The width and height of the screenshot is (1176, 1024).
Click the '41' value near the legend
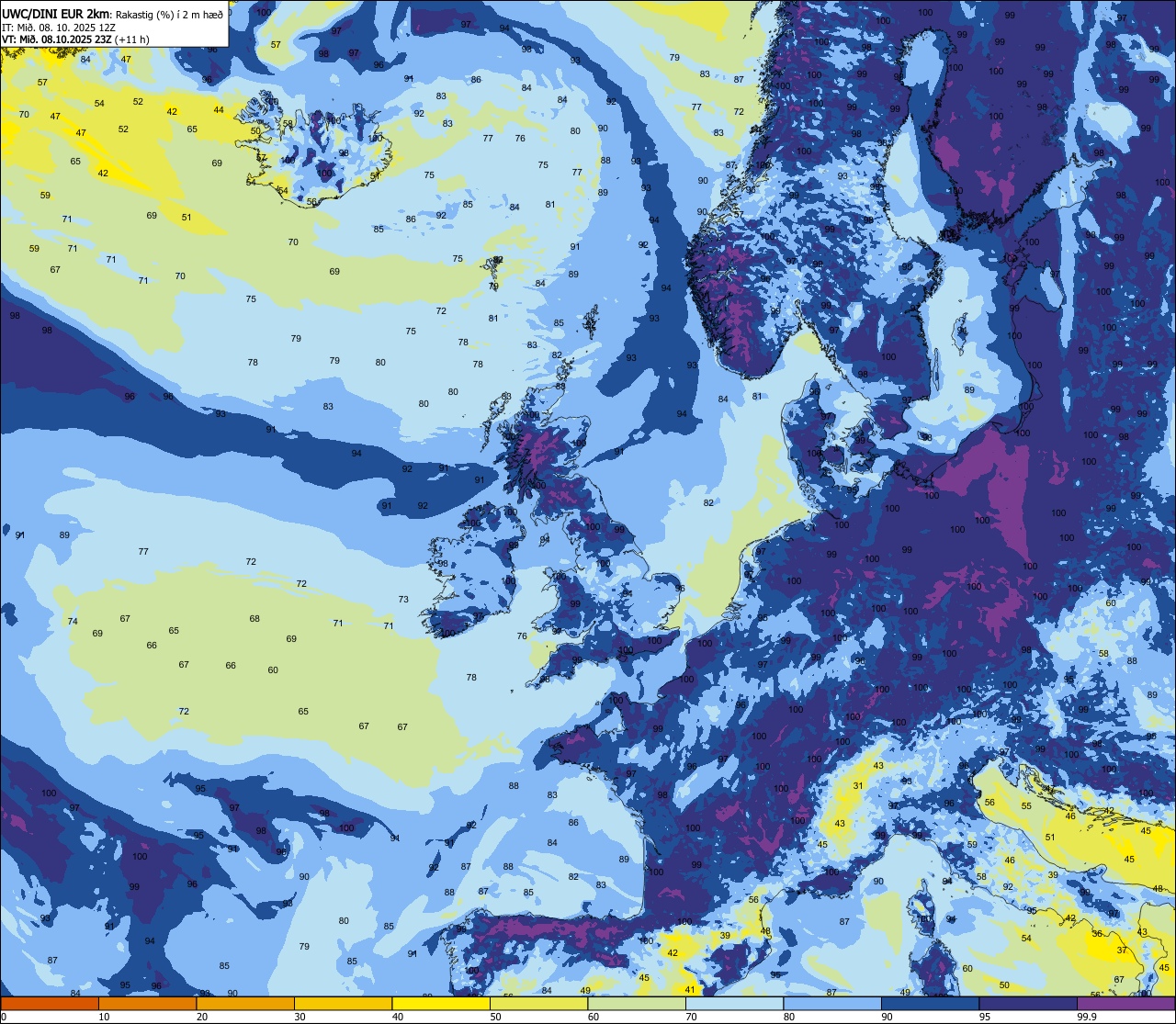tap(691, 989)
